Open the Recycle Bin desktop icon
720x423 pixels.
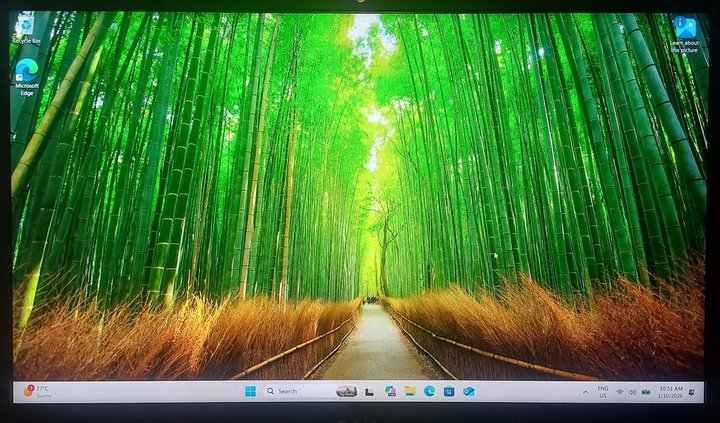tap(26, 28)
